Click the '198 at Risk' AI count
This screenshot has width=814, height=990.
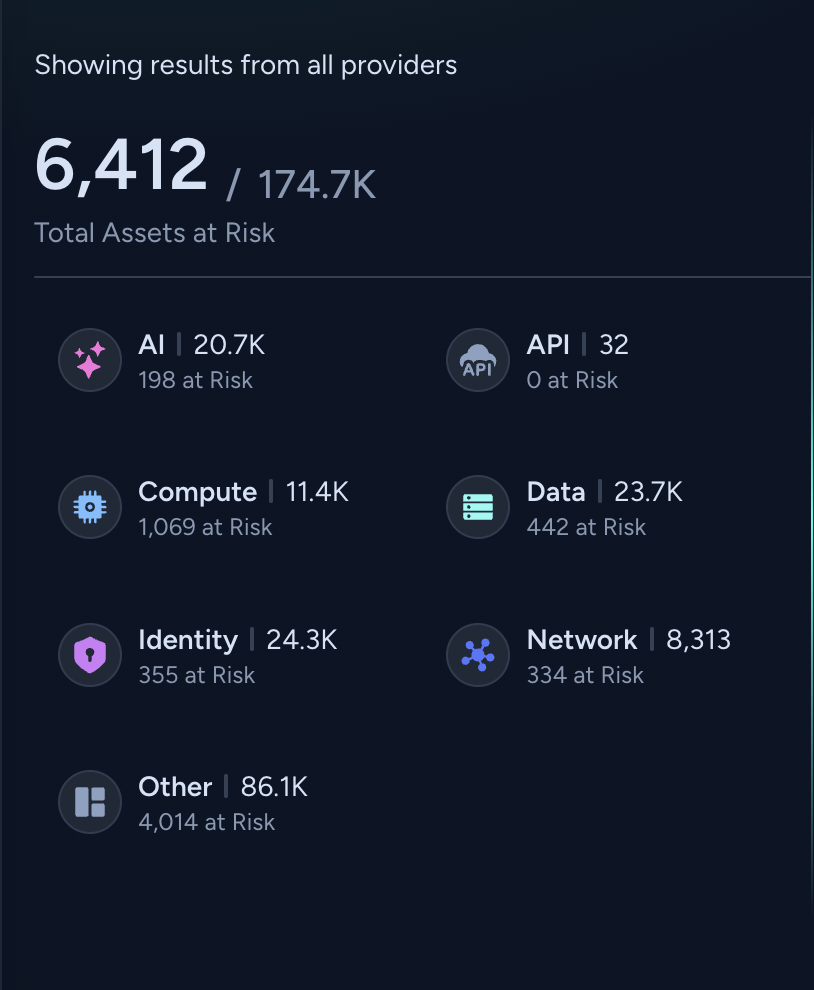[x=196, y=380]
